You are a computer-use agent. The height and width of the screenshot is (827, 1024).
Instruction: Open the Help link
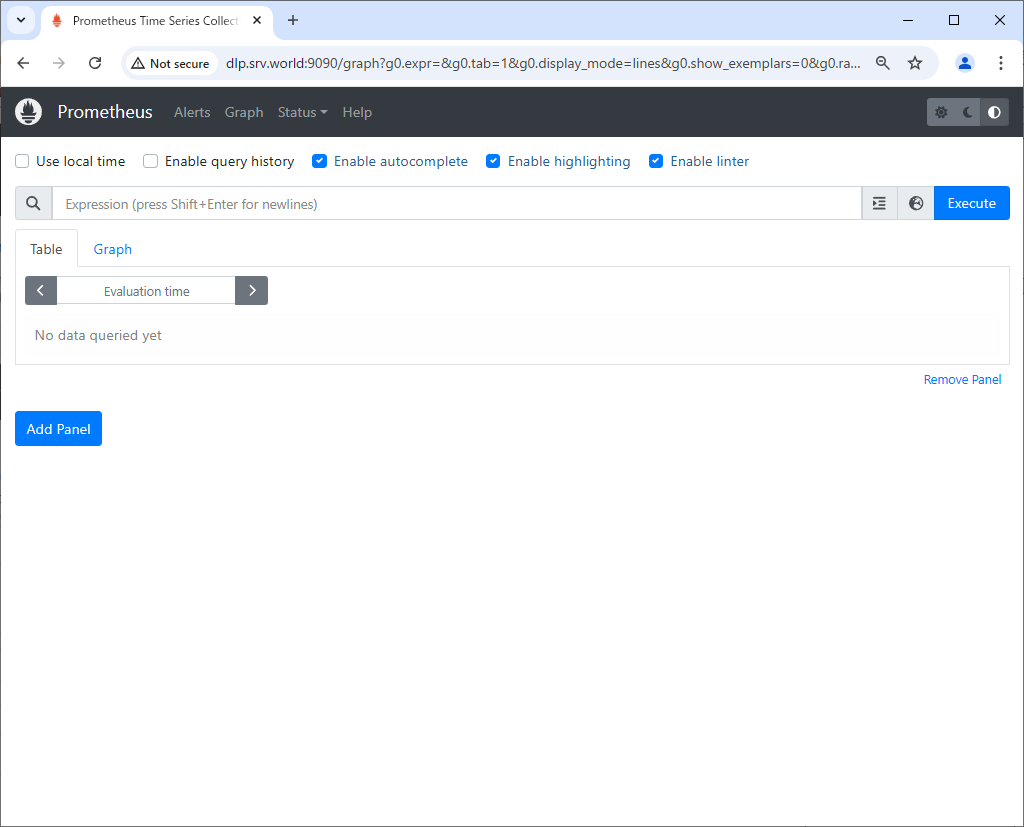point(357,112)
